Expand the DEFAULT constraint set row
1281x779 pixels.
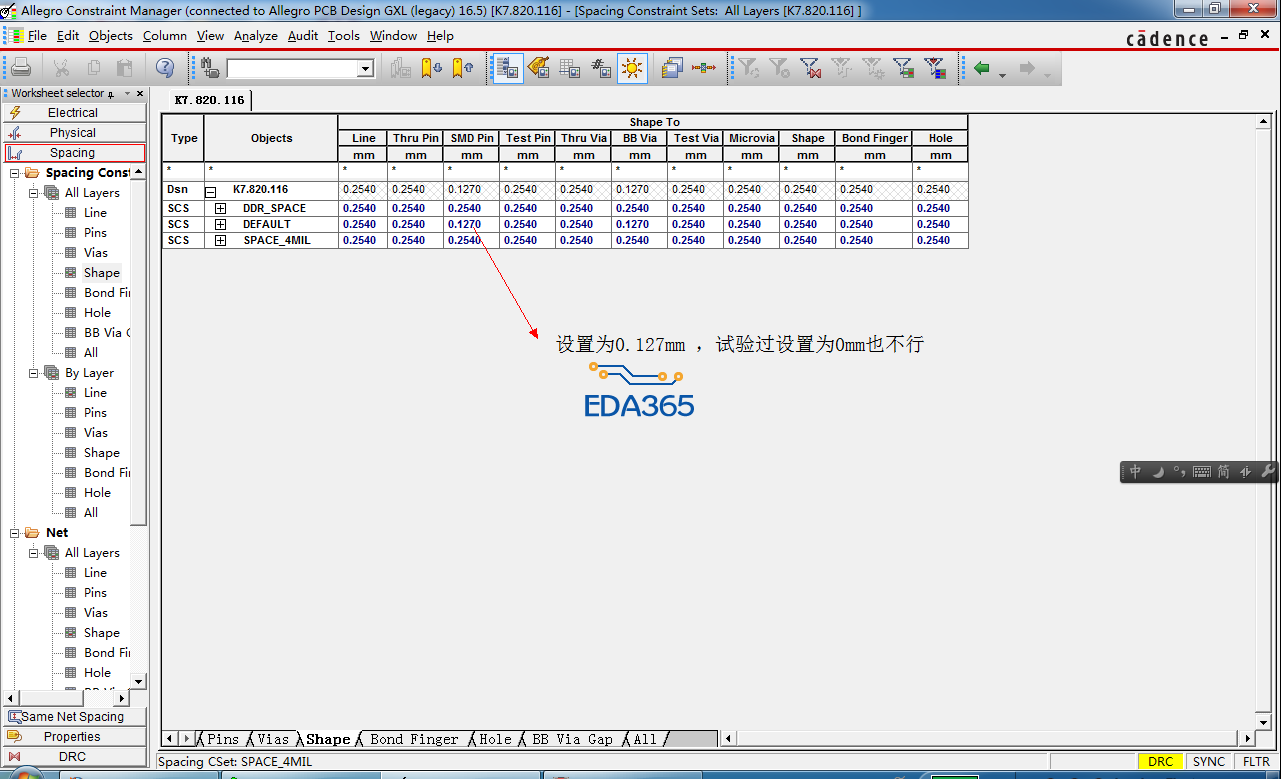point(221,225)
